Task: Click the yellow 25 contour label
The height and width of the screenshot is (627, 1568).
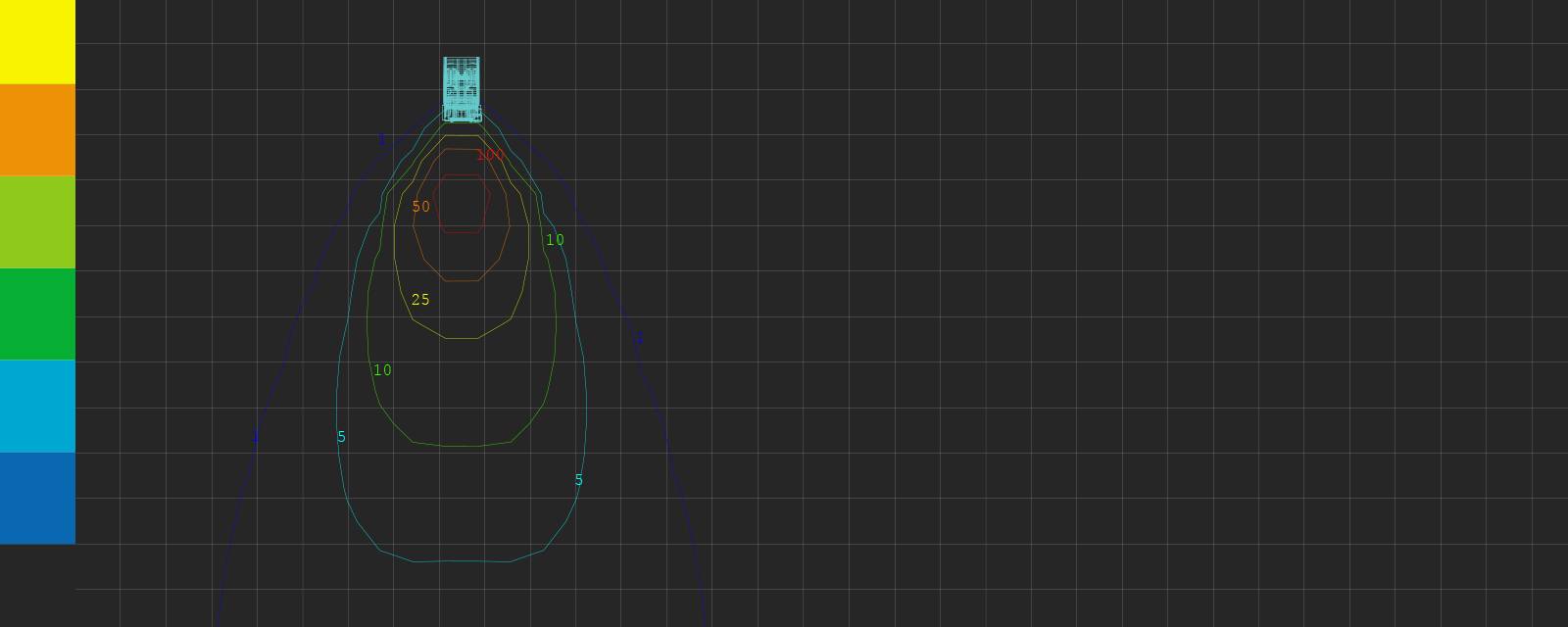Action: [x=420, y=300]
